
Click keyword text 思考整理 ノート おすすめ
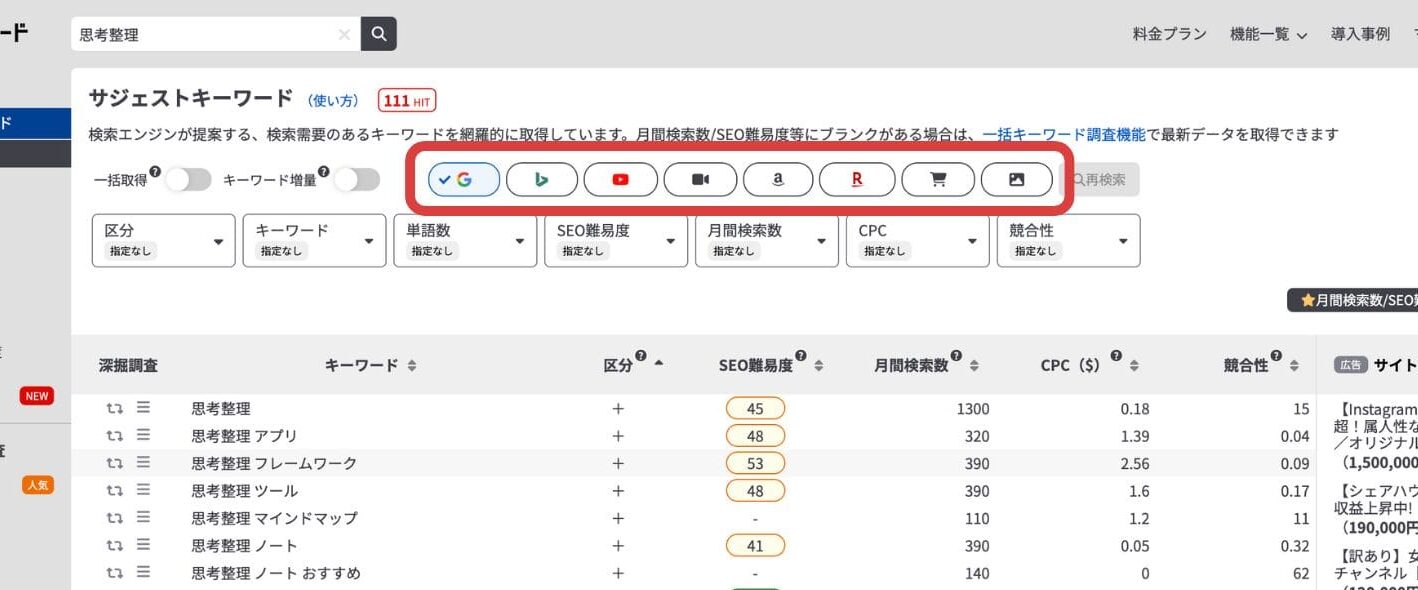pos(276,574)
